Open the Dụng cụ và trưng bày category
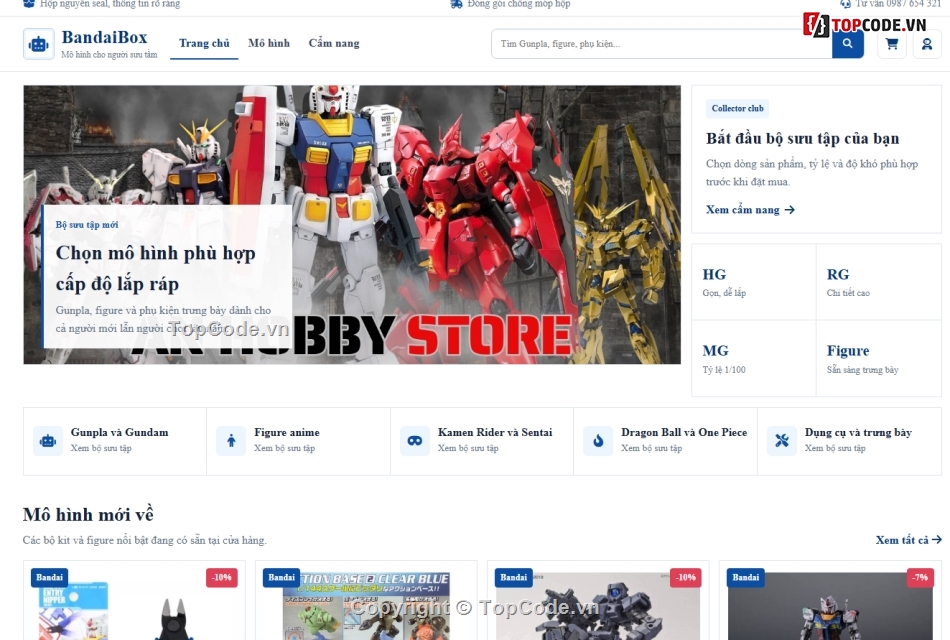This screenshot has height=640, width=950. 849,441
